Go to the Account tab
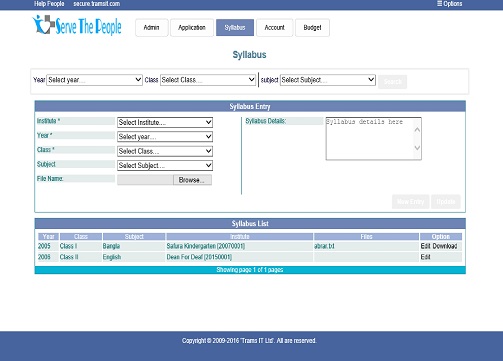Screen dimensions: 503x361 274,28
